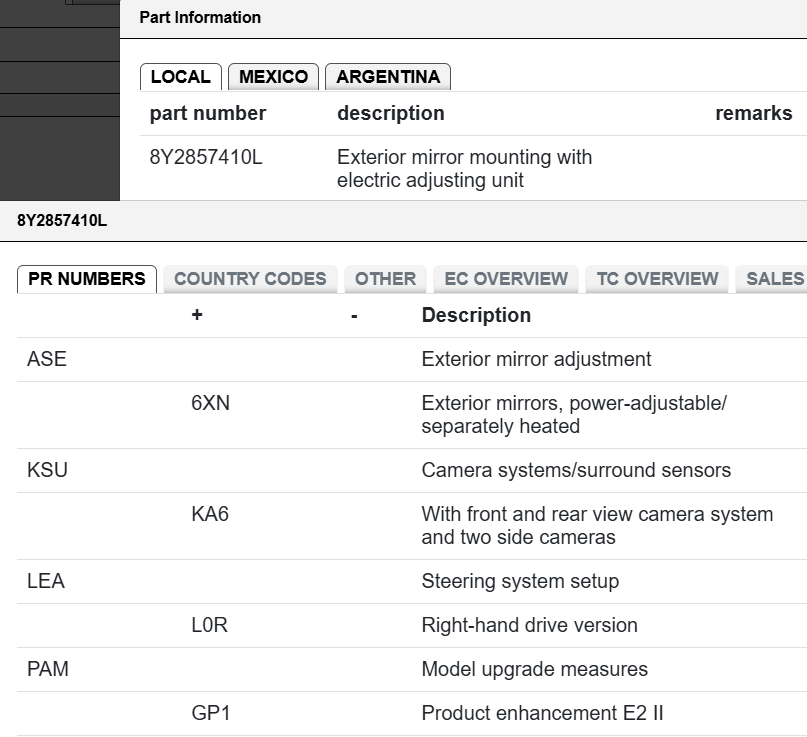807x737 pixels.
Task: Select the LOCAL tab
Action: (181, 77)
